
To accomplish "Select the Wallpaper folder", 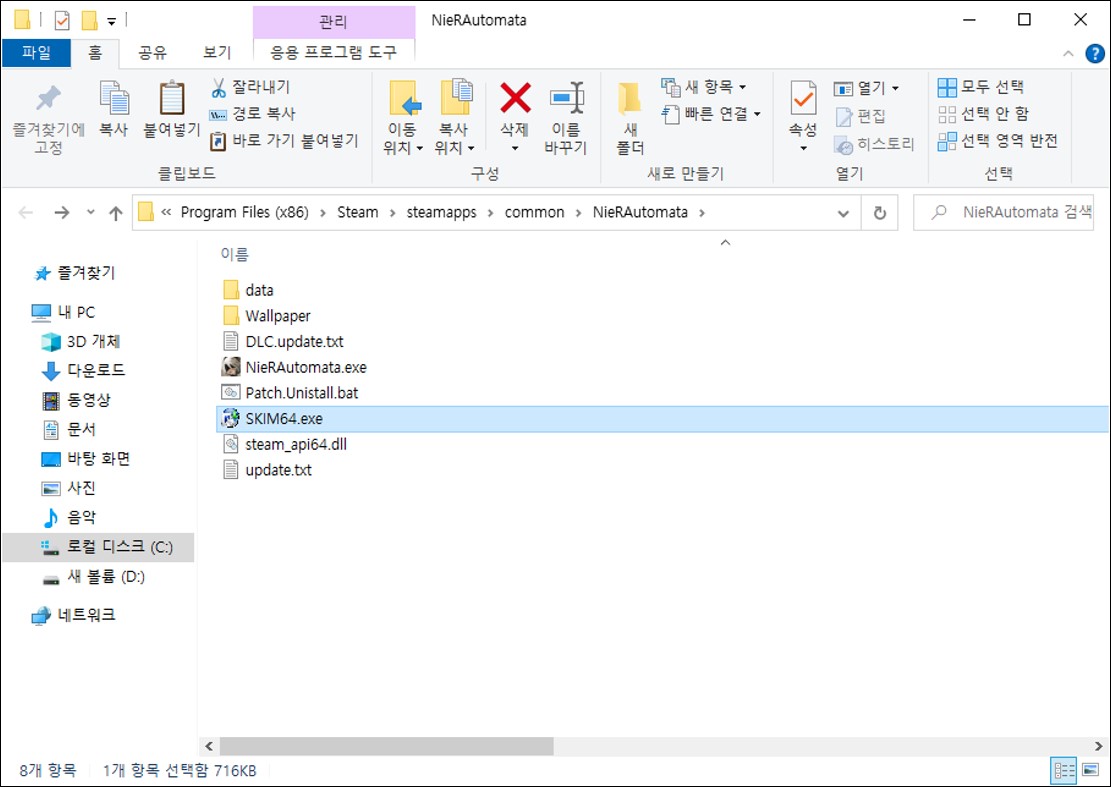I will (266, 316).
